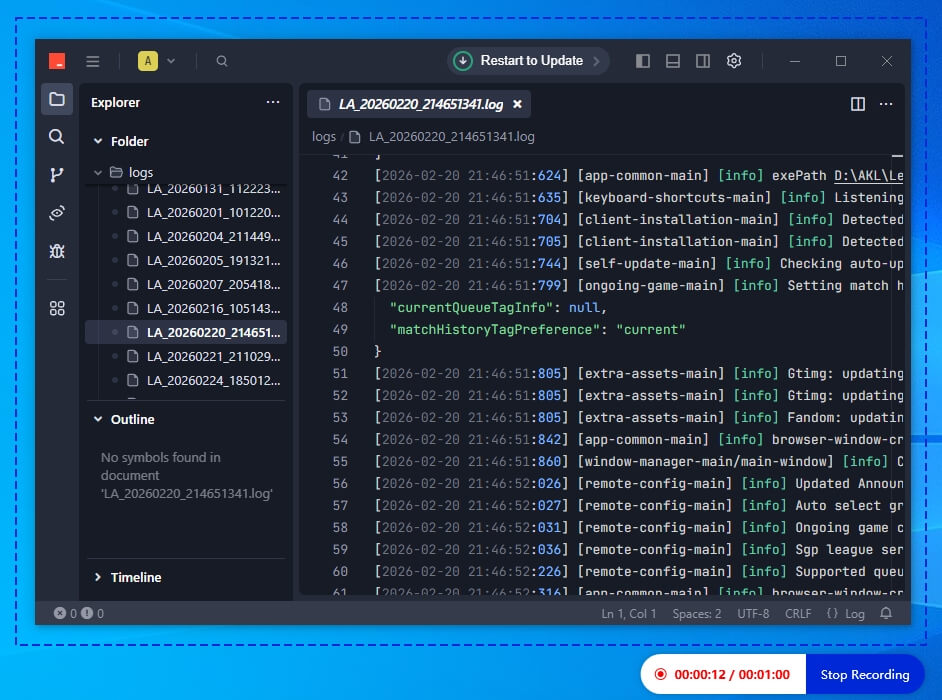Viewport: 942px width, 700px height.
Task: Open the Source Control branch icon
Action: click(x=56, y=175)
